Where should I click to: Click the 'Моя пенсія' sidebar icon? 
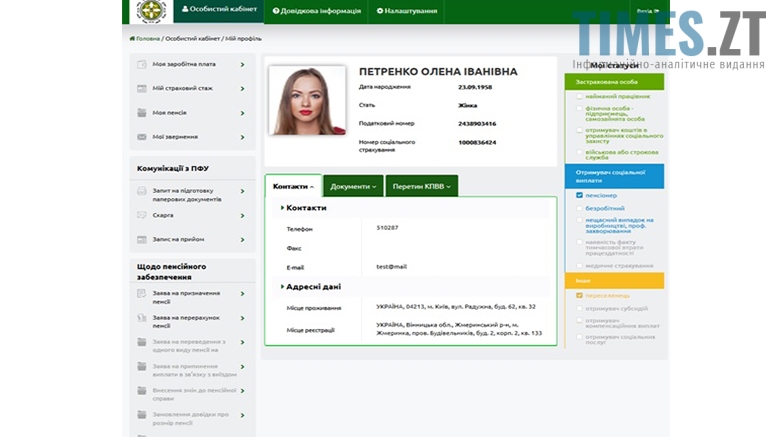point(143,113)
